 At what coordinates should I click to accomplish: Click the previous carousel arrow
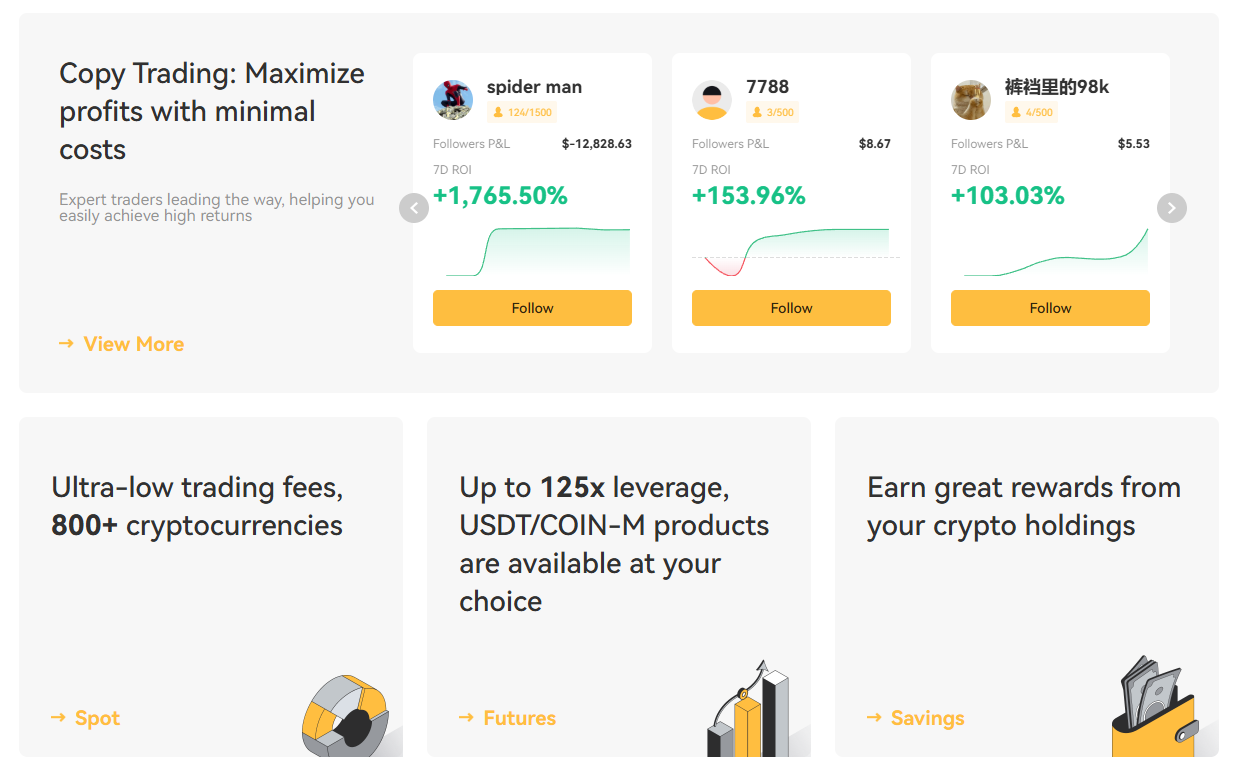(x=414, y=208)
